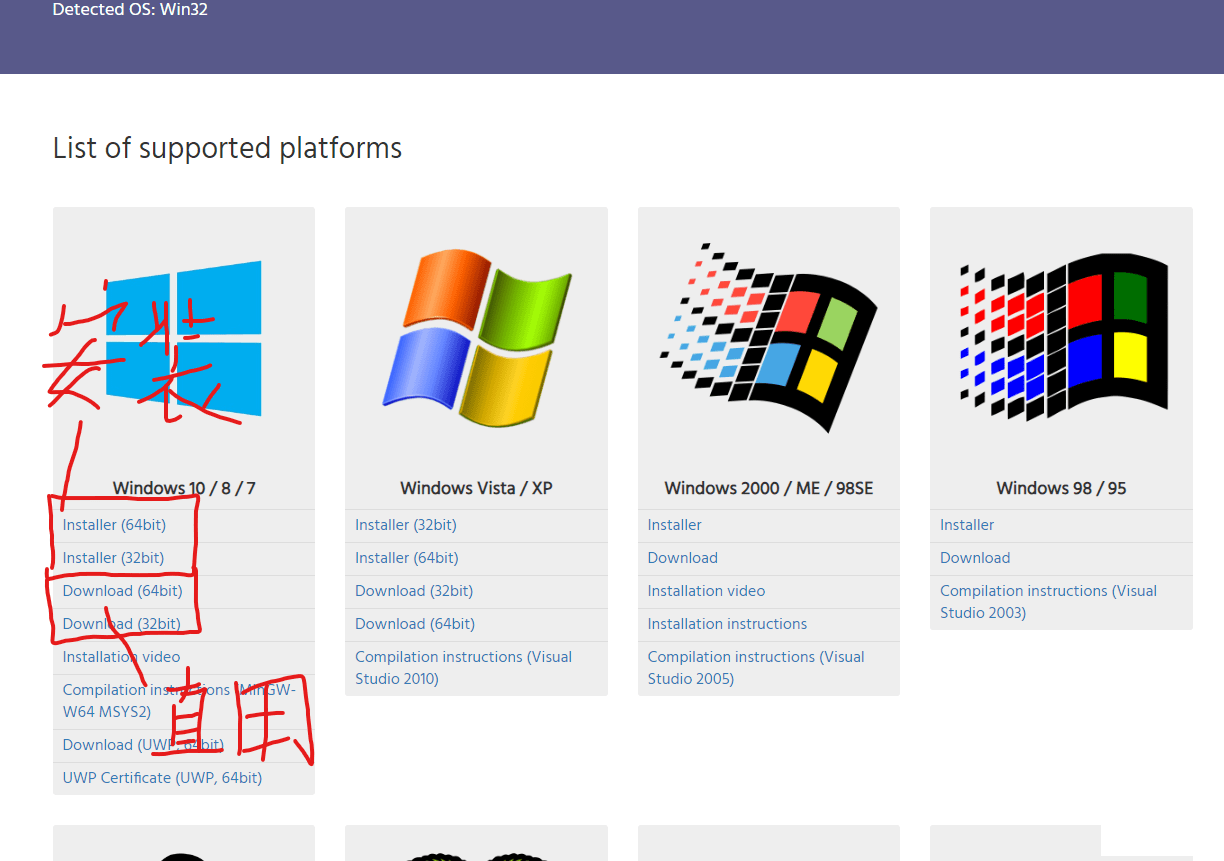Open Visual Studio 2010 compilation instructions
1224x861 pixels.
click(x=463, y=668)
